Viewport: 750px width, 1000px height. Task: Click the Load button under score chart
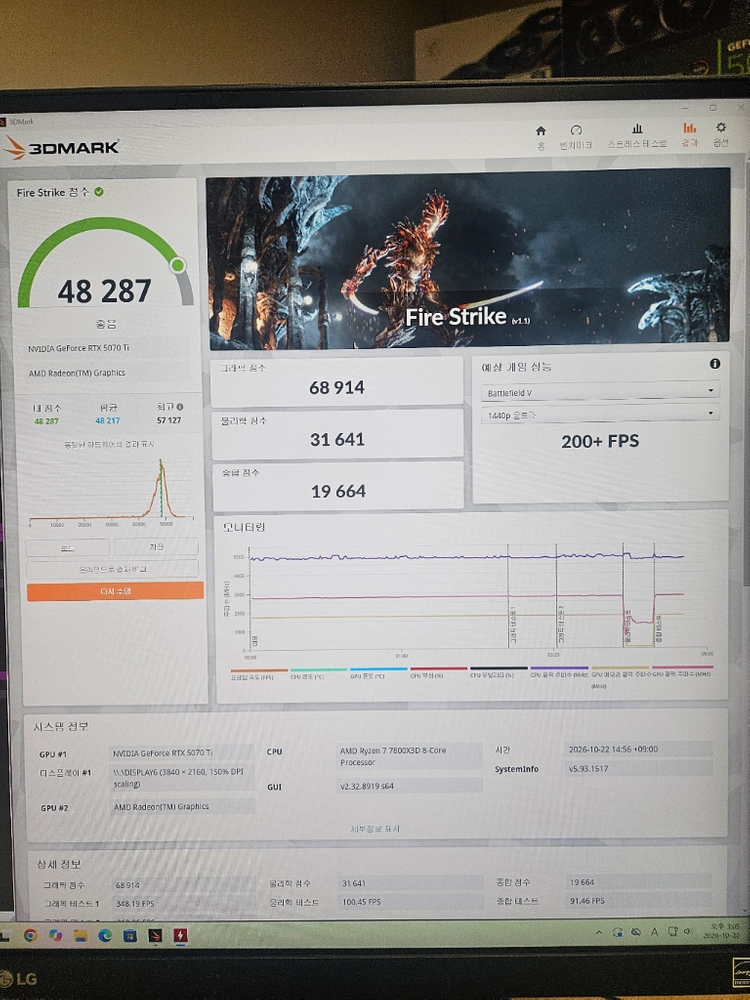tap(68, 548)
